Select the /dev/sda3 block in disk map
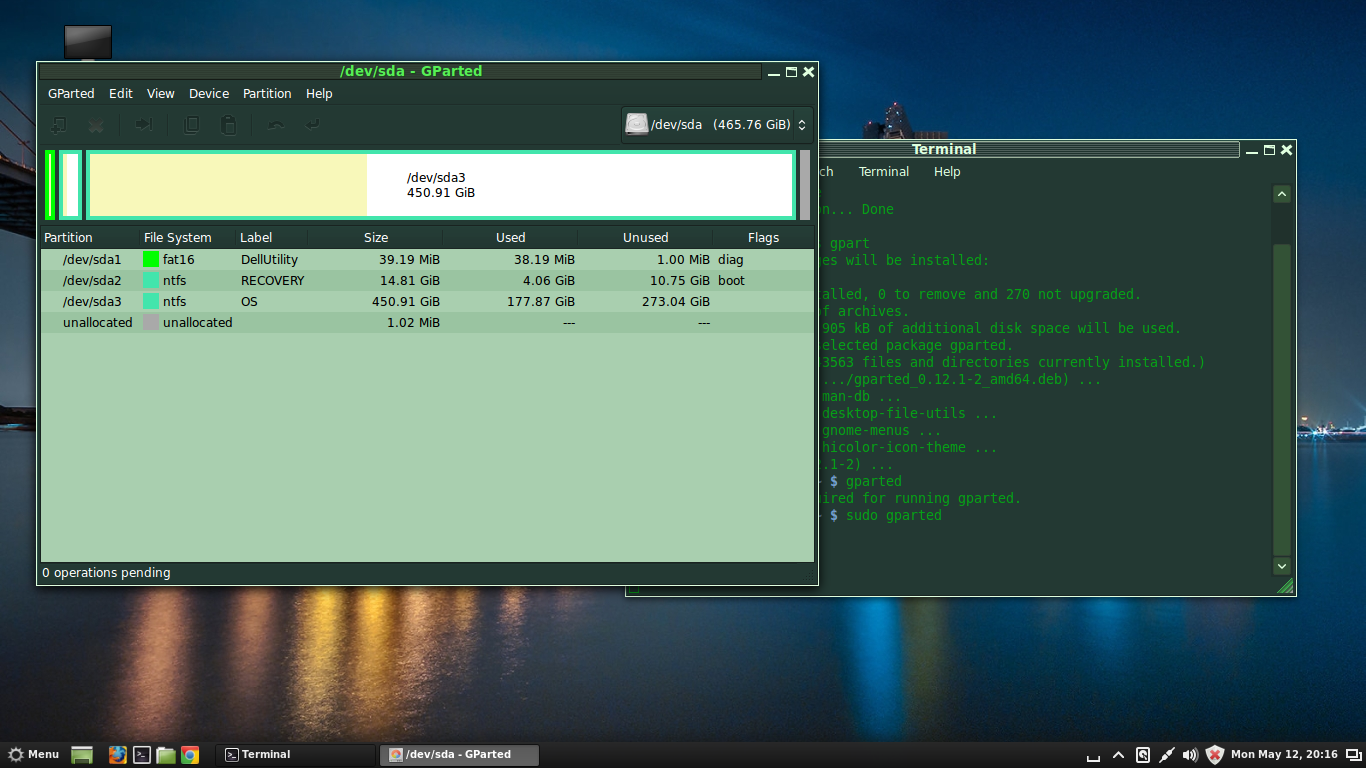Image resolution: width=1366 pixels, height=768 pixels. click(x=441, y=185)
